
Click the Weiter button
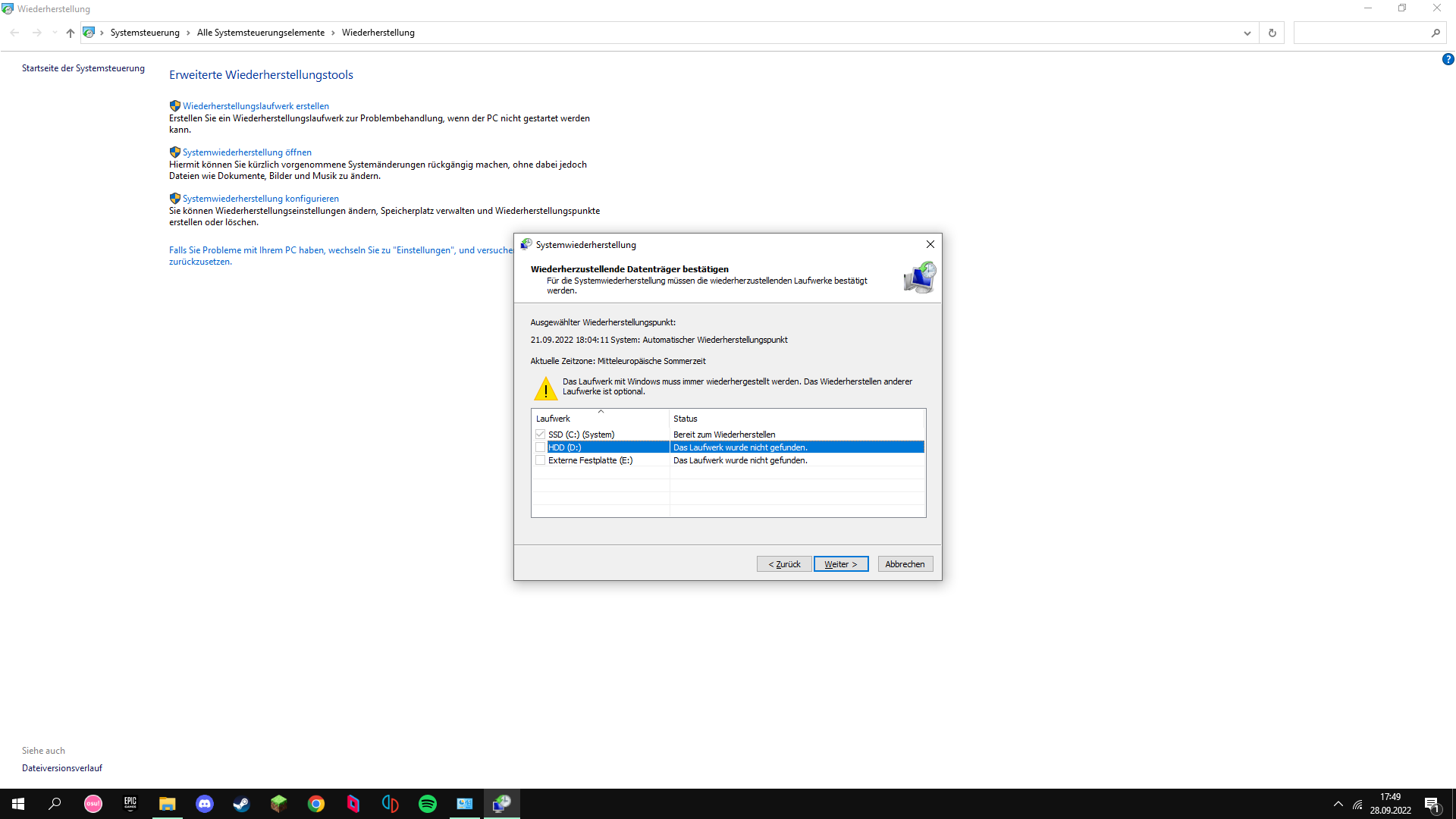click(x=840, y=564)
